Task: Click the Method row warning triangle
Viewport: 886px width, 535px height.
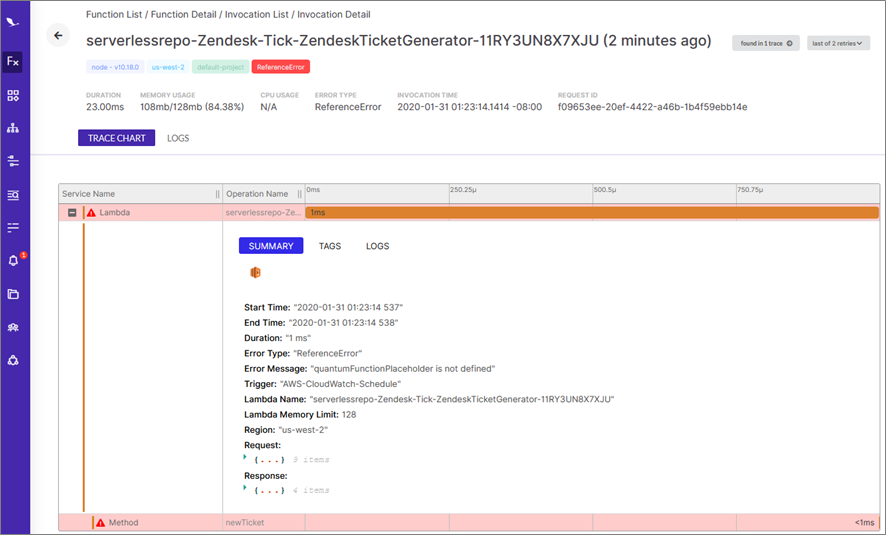Action: coord(101,523)
